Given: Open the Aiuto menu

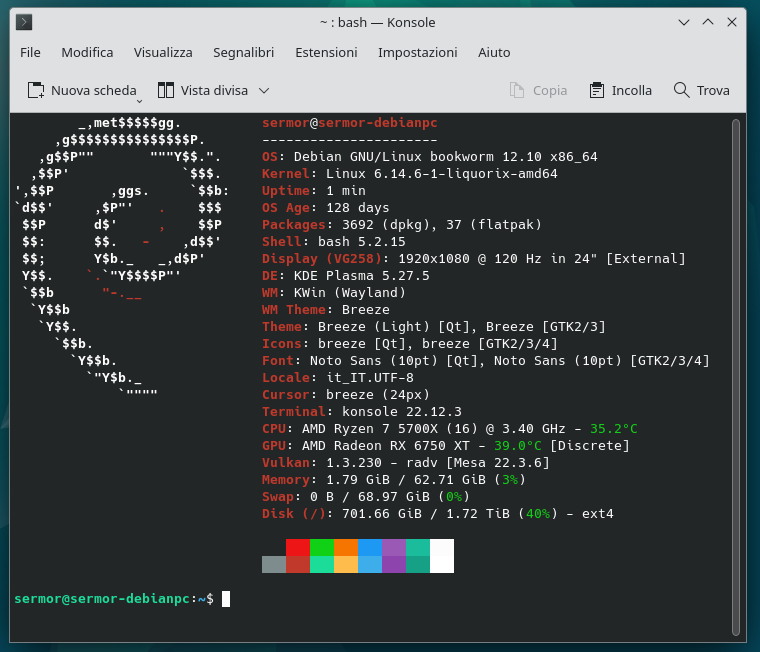Looking at the screenshot, I should click(x=494, y=52).
